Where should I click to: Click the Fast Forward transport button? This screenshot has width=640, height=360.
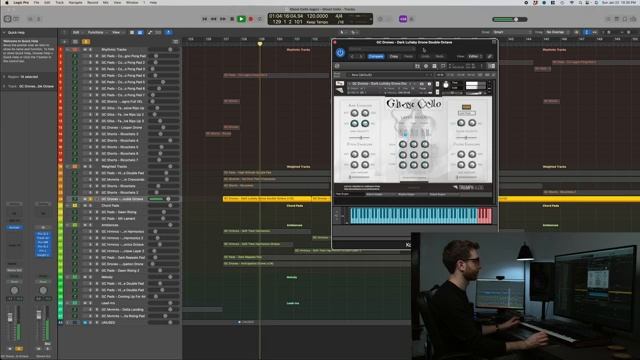click(223, 19)
